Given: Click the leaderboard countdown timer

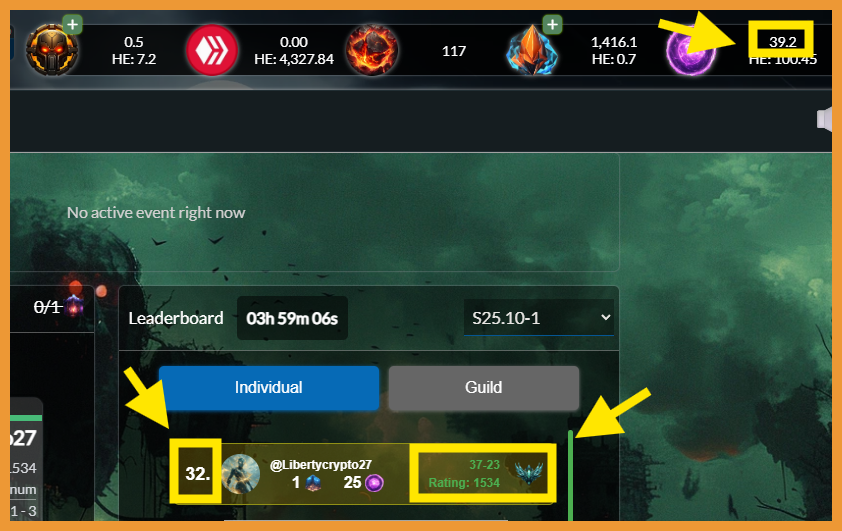Looking at the screenshot, I should 292,318.
